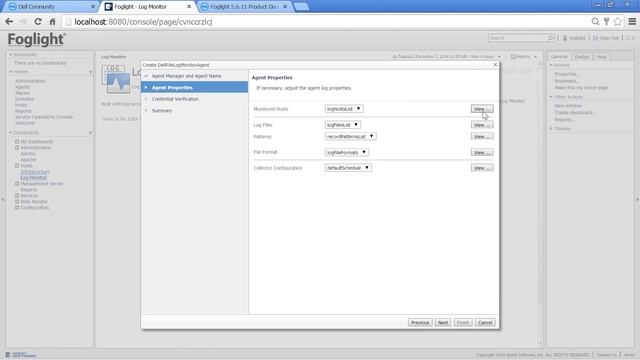Click into the Foglight Search field
Image resolution: width=640 pixels, height=360 pixels.
point(518,38)
